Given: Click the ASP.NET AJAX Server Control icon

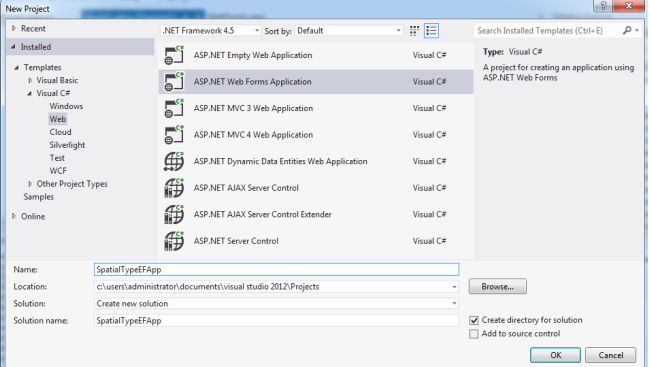Looking at the screenshot, I should 174,188.
